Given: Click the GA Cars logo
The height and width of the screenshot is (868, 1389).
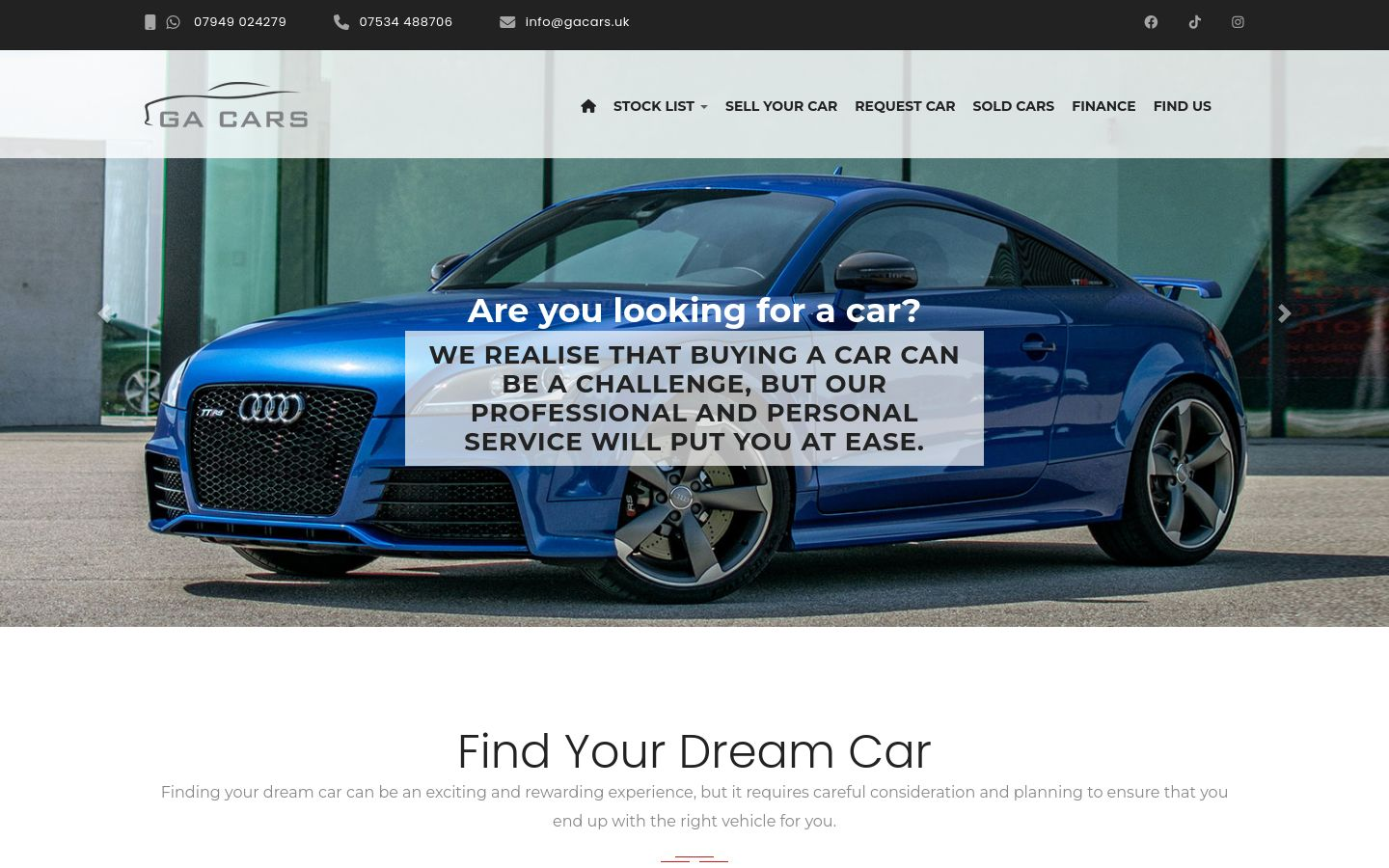Looking at the screenshot, I should [x=226, y=105].
